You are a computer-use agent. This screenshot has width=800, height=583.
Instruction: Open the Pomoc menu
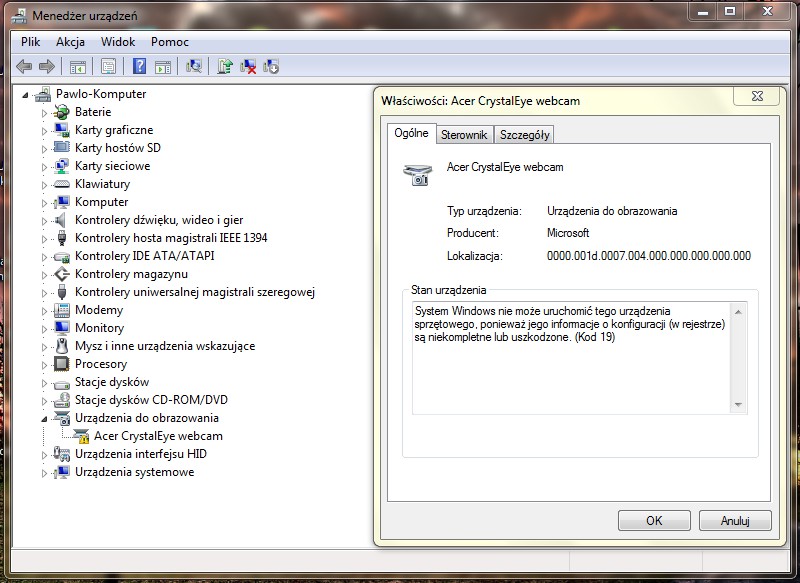(x=169, y=42)
